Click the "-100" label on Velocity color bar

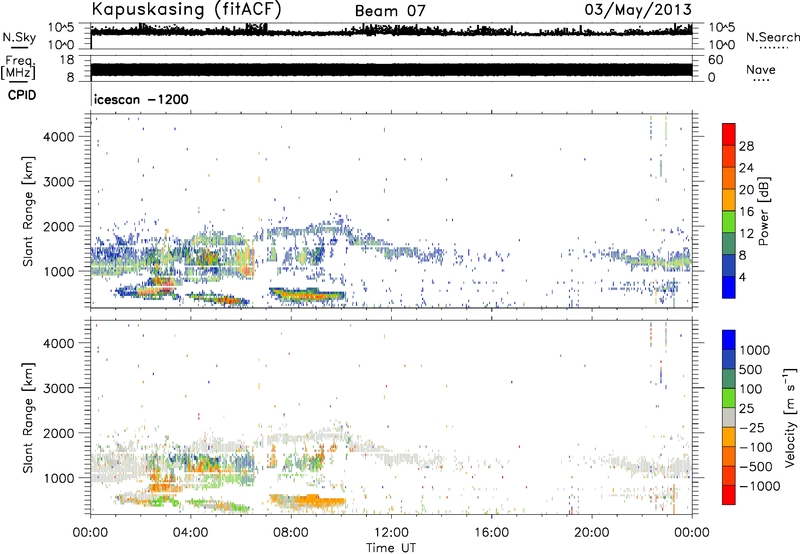click(756, 447)
